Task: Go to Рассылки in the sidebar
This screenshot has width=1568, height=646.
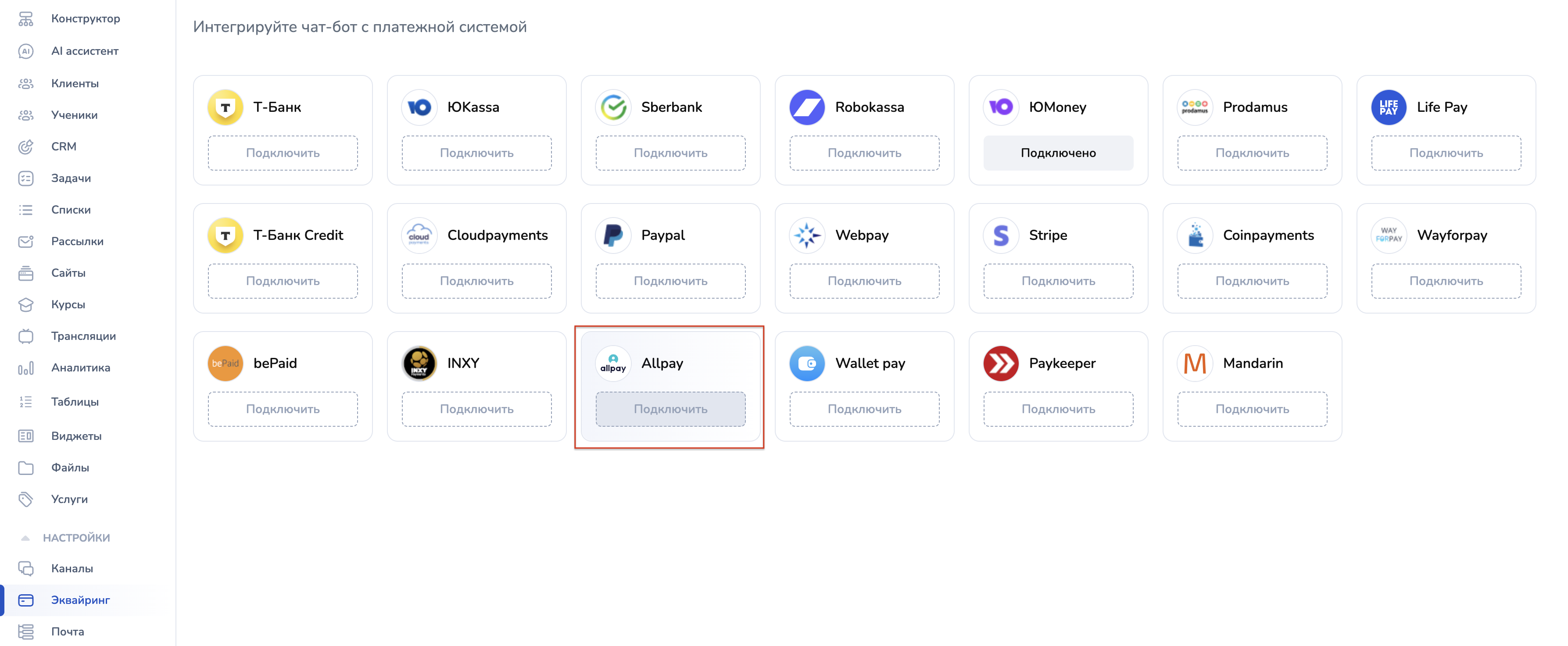Action: coord(77,242)
